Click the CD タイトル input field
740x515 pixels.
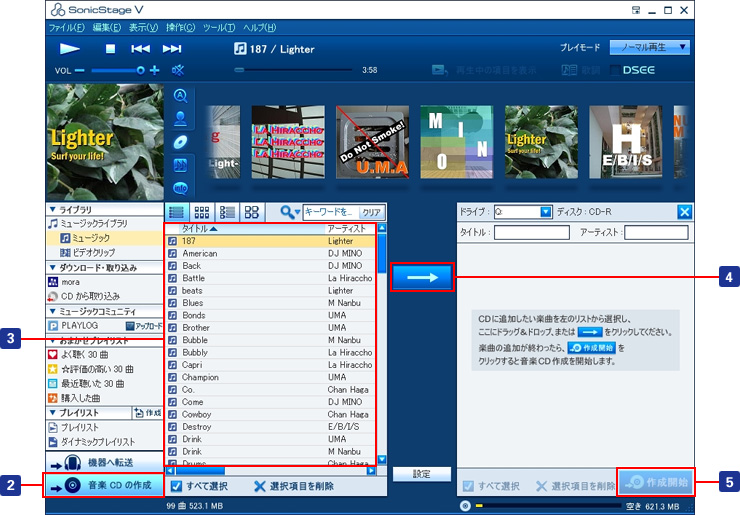click(x=532, y=232)
